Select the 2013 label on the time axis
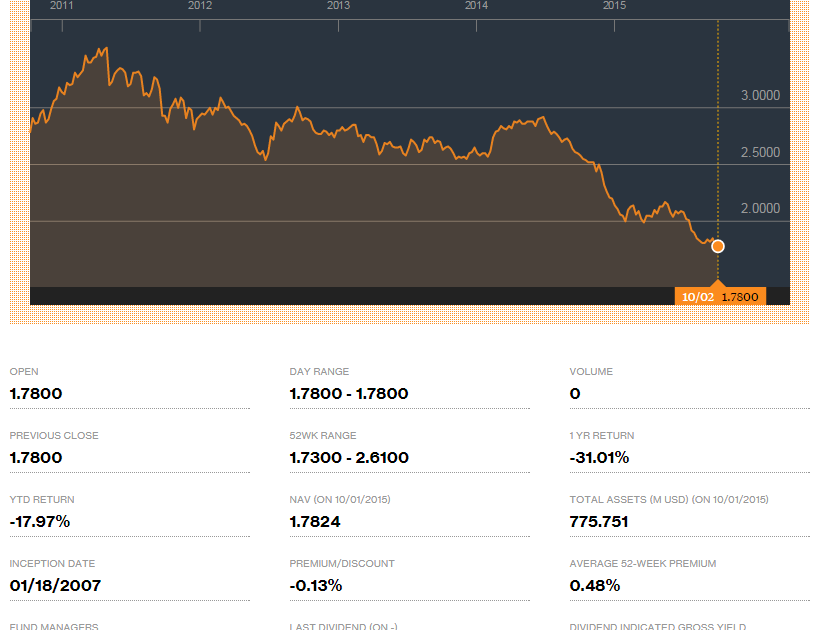 click(x=338, y=6)
